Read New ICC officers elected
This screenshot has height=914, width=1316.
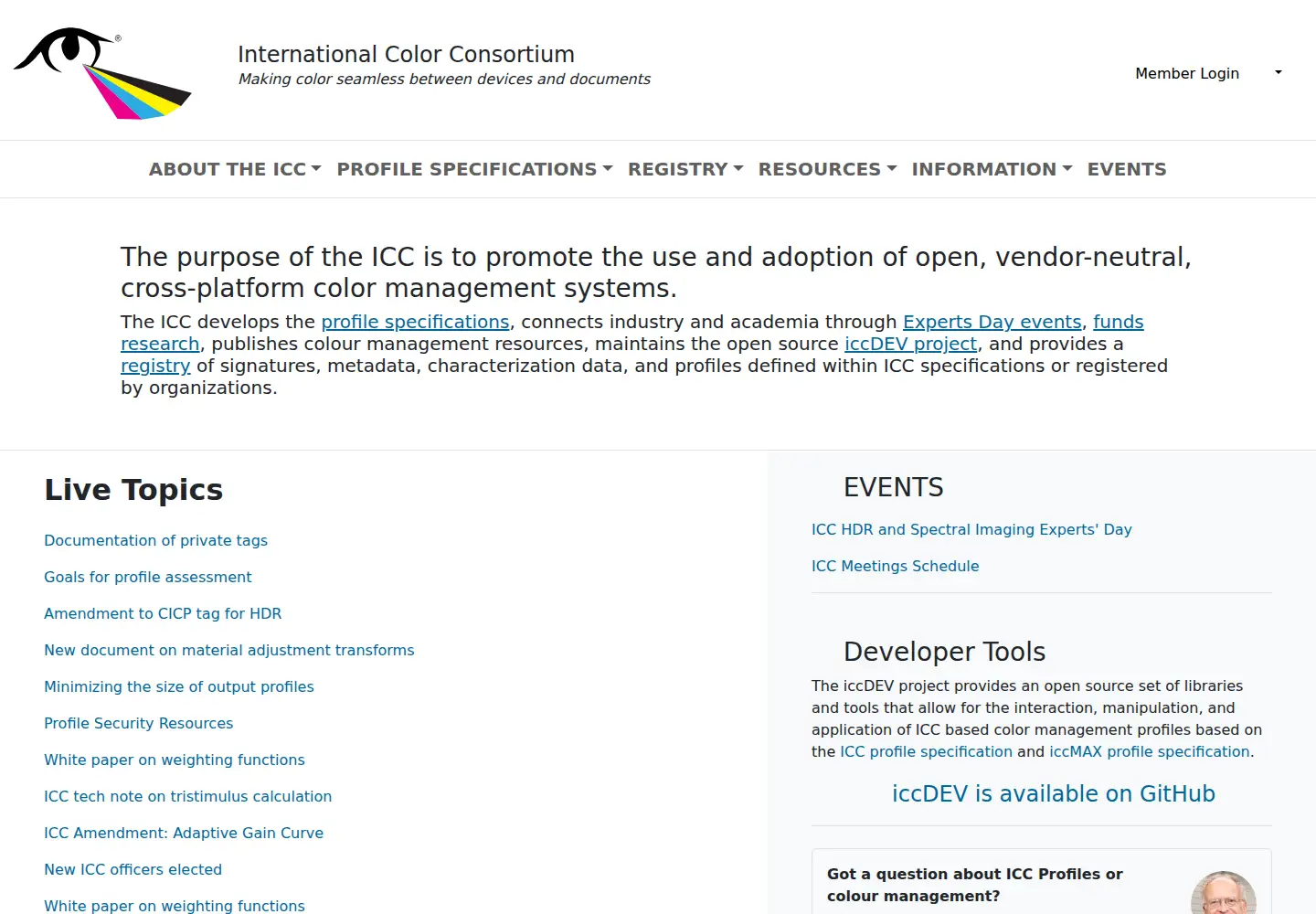tap(133, 869)
